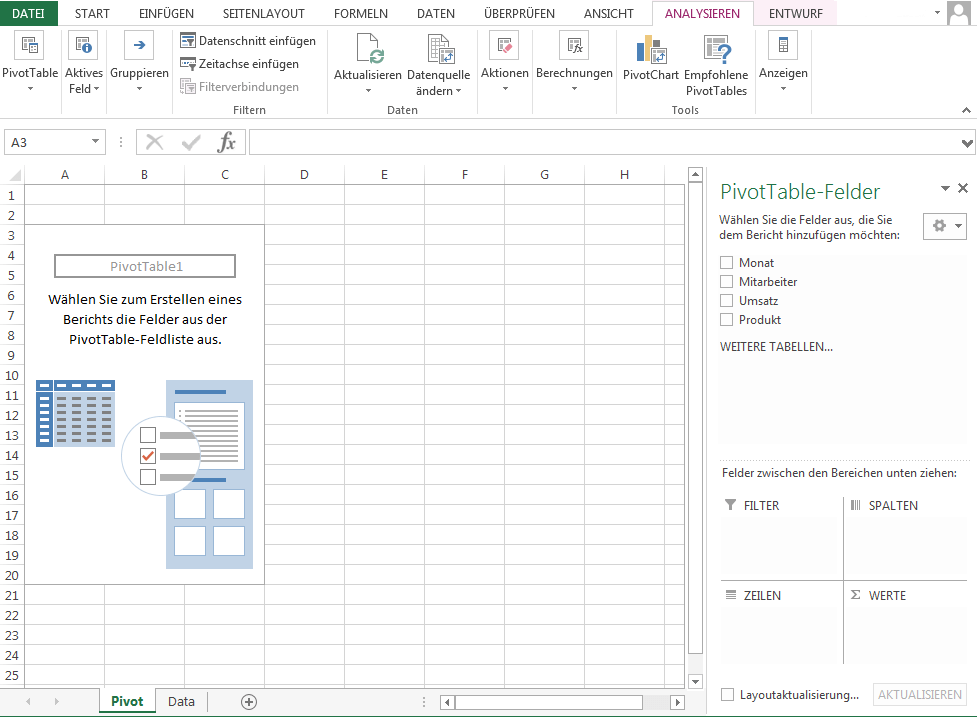
Task: Close the PivotTable-Felder pane
Action: (963, 188)
